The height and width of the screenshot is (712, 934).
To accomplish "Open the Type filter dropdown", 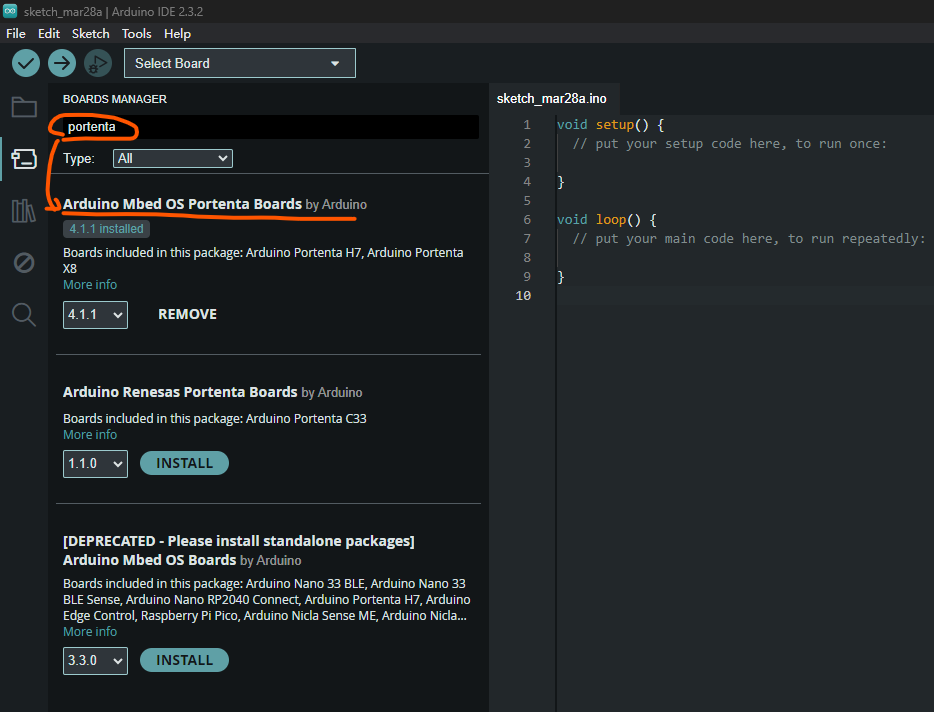I will 172,158.
